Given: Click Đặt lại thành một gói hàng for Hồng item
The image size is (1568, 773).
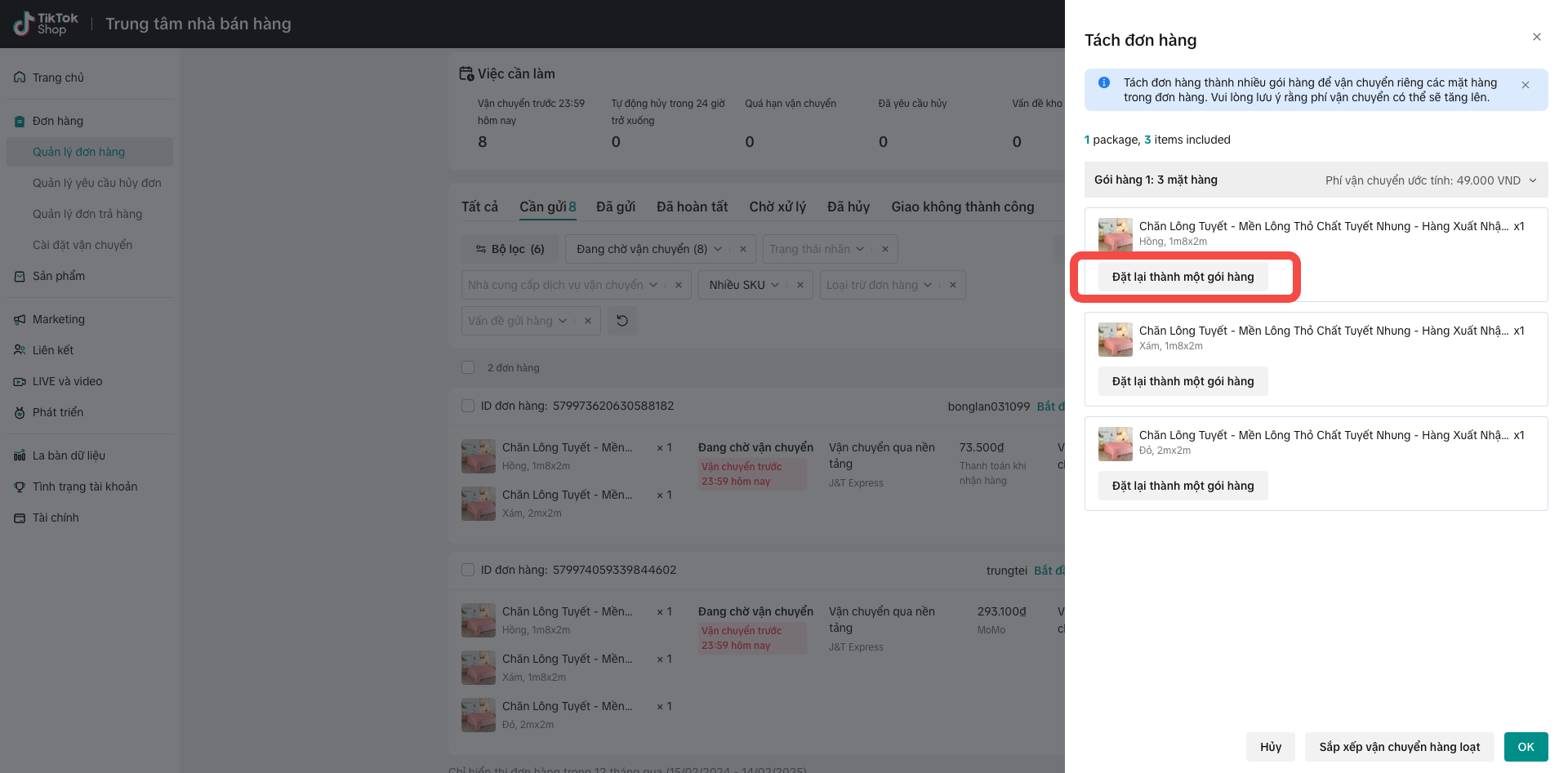Looking at the screenshot, I should tap(1183, 277).
